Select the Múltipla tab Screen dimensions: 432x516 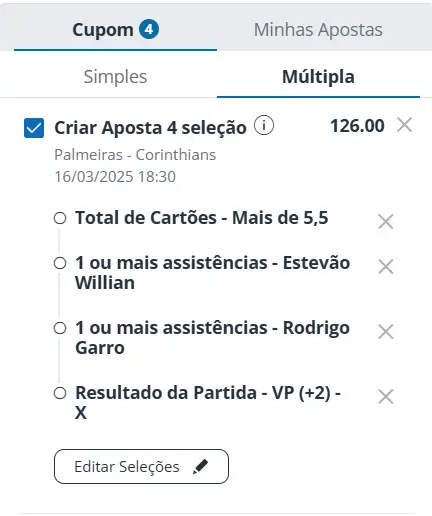click(x=318, y=77)
